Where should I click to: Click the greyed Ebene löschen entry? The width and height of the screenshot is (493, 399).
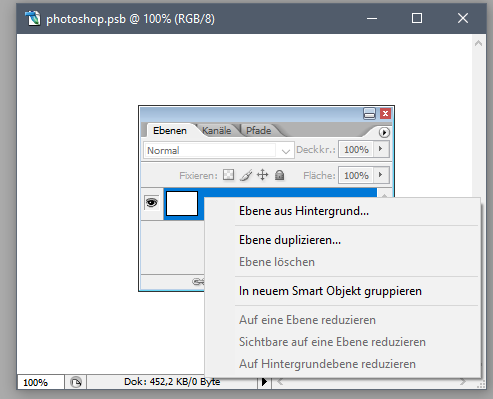tap(343, 262)
